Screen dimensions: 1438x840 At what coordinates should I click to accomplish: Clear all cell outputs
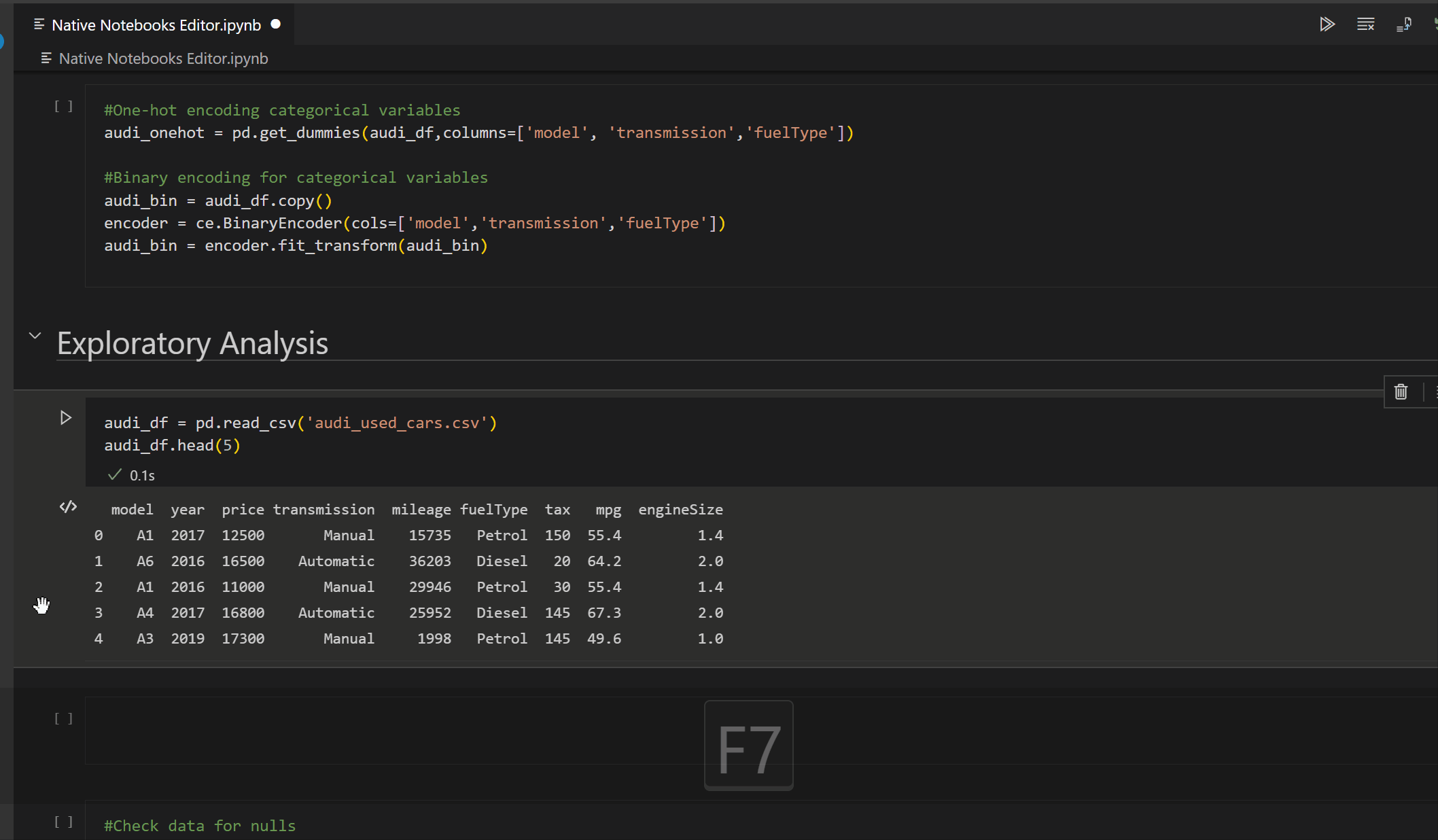click(1365, 24)
